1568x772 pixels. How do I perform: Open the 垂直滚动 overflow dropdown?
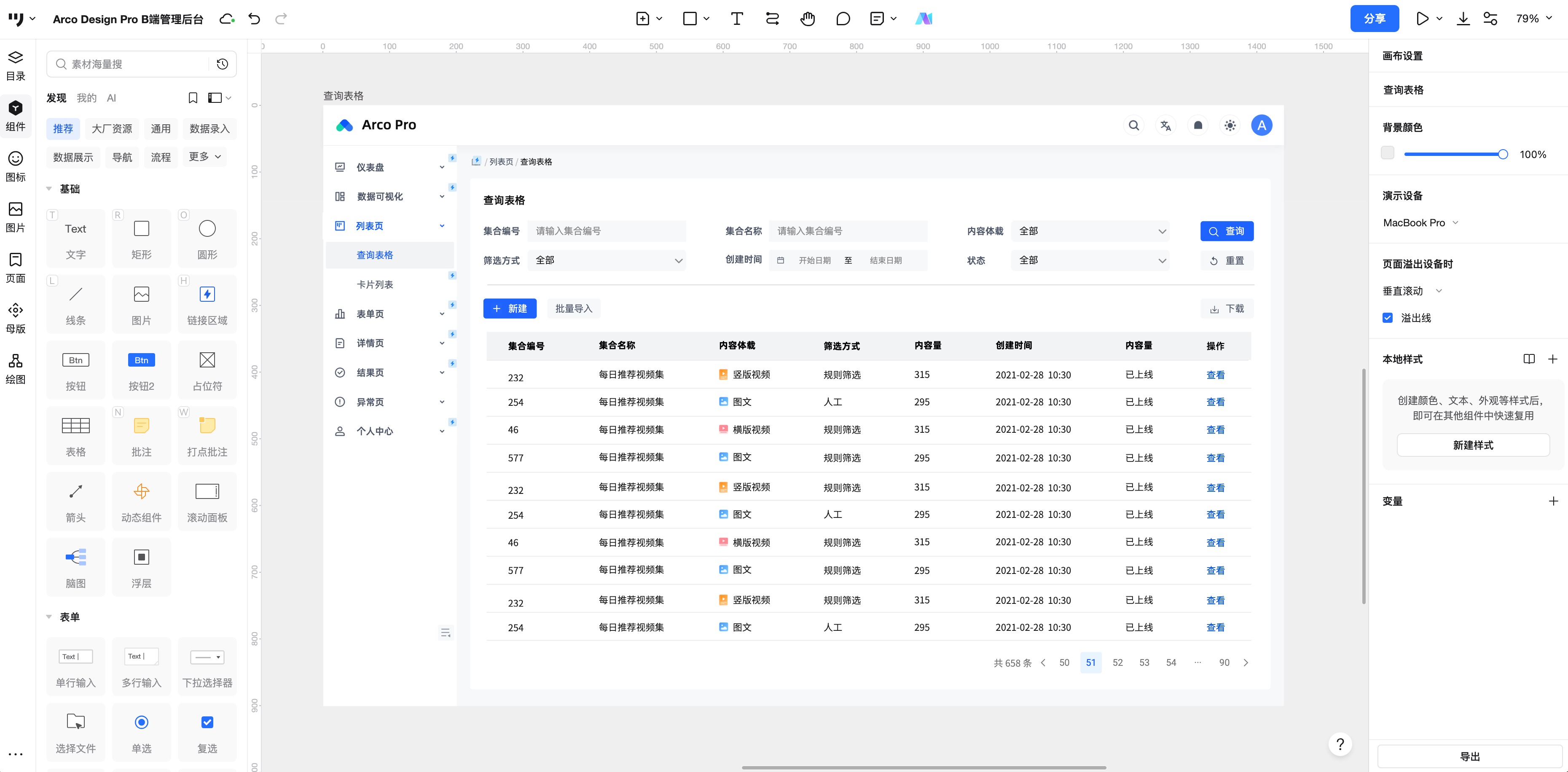tap(1412, 291)
